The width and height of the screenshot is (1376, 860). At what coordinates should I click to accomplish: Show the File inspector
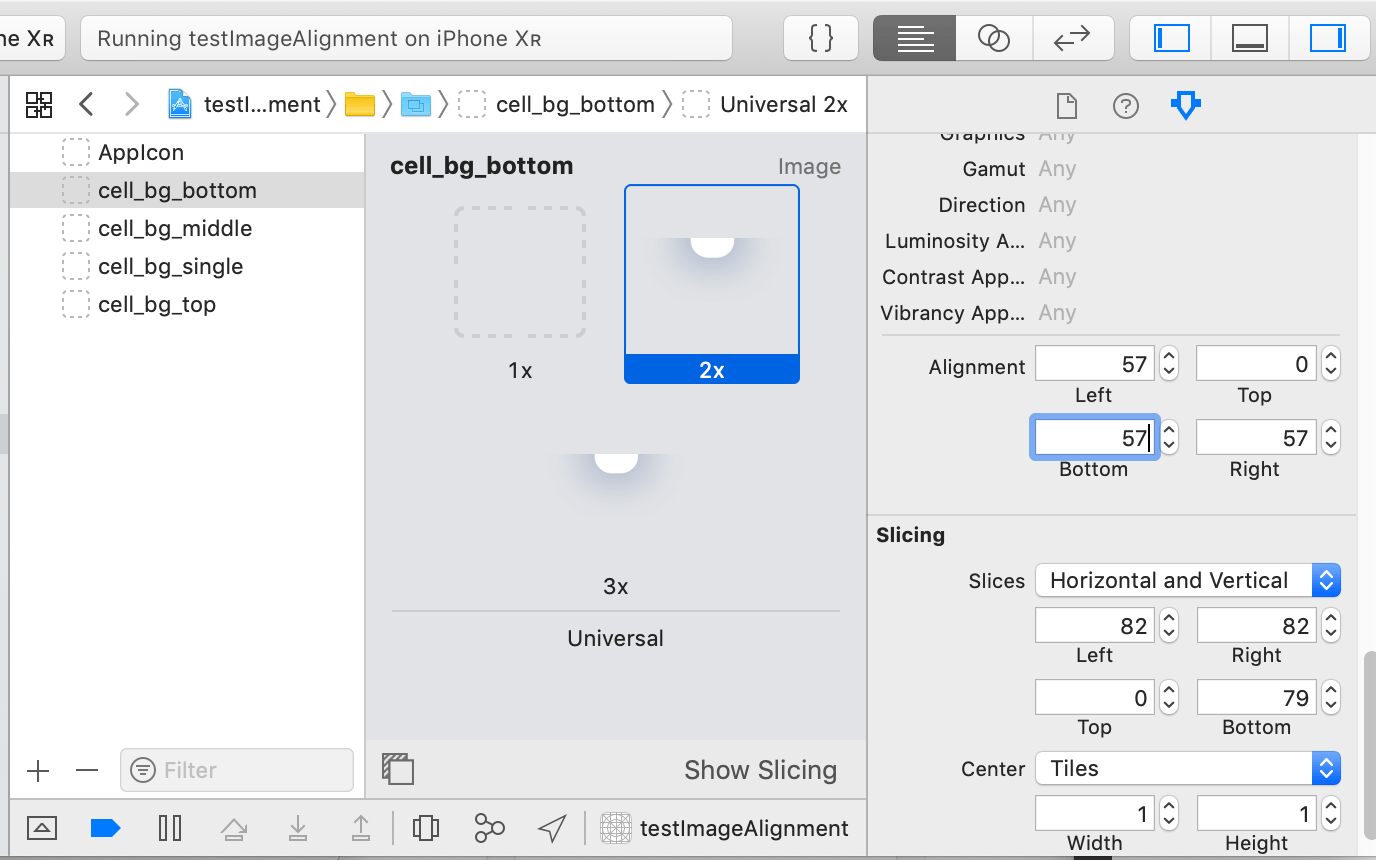pos(1066,106)
